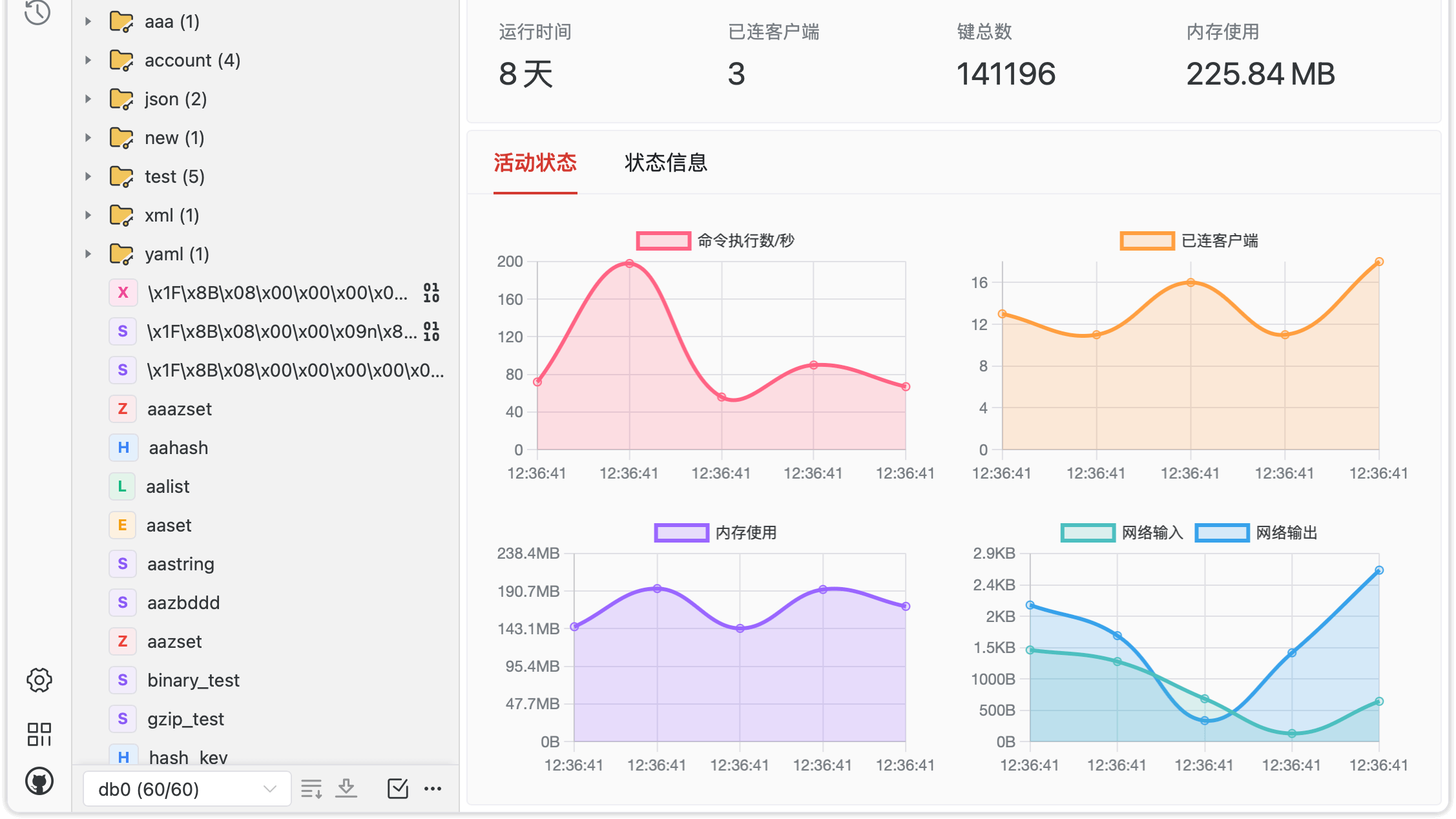Open the ellipsis more-actions icon in bottom toolbar

[433, 789]
